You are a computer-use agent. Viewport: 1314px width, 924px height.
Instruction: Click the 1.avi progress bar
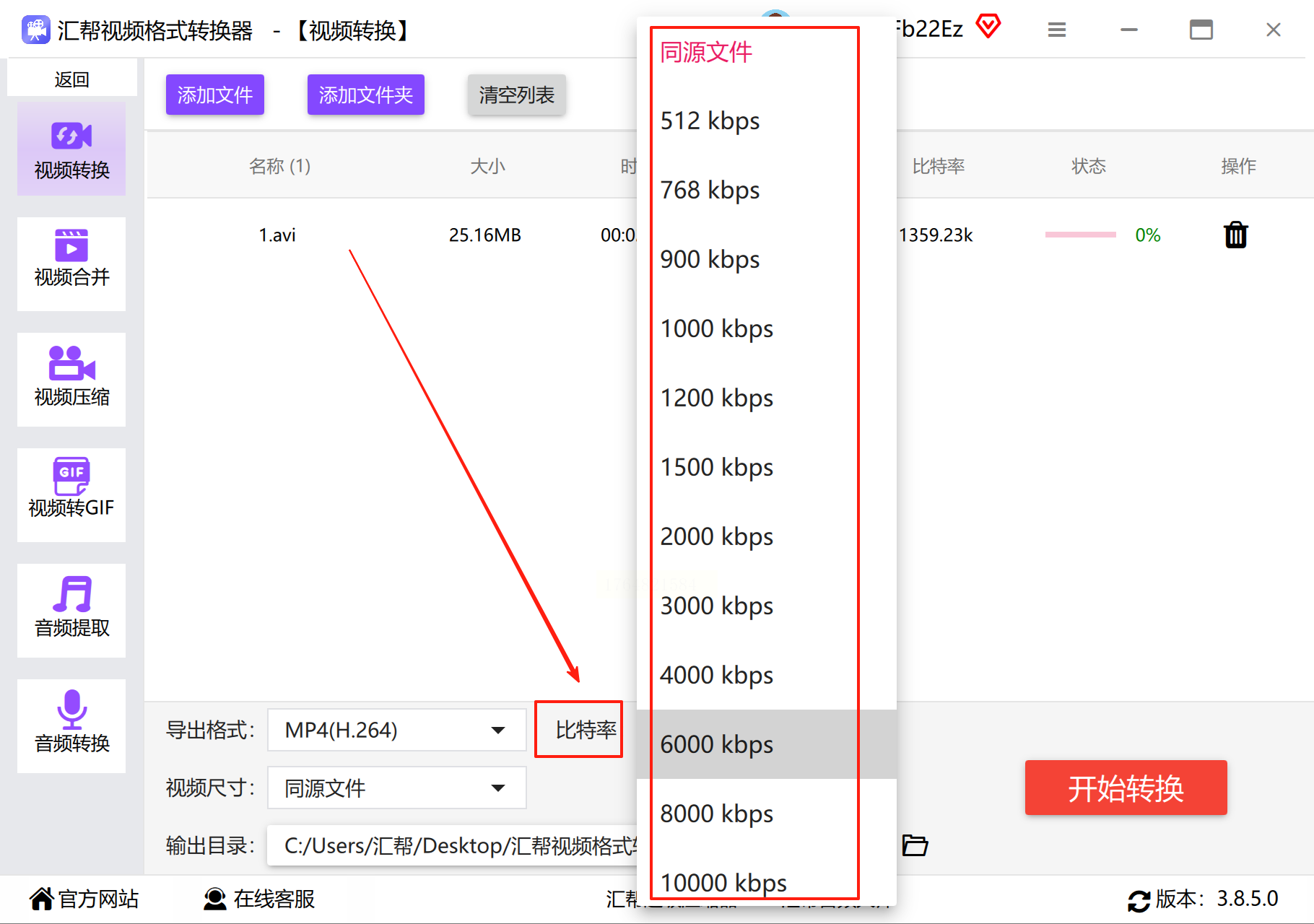coord(1081,235)
